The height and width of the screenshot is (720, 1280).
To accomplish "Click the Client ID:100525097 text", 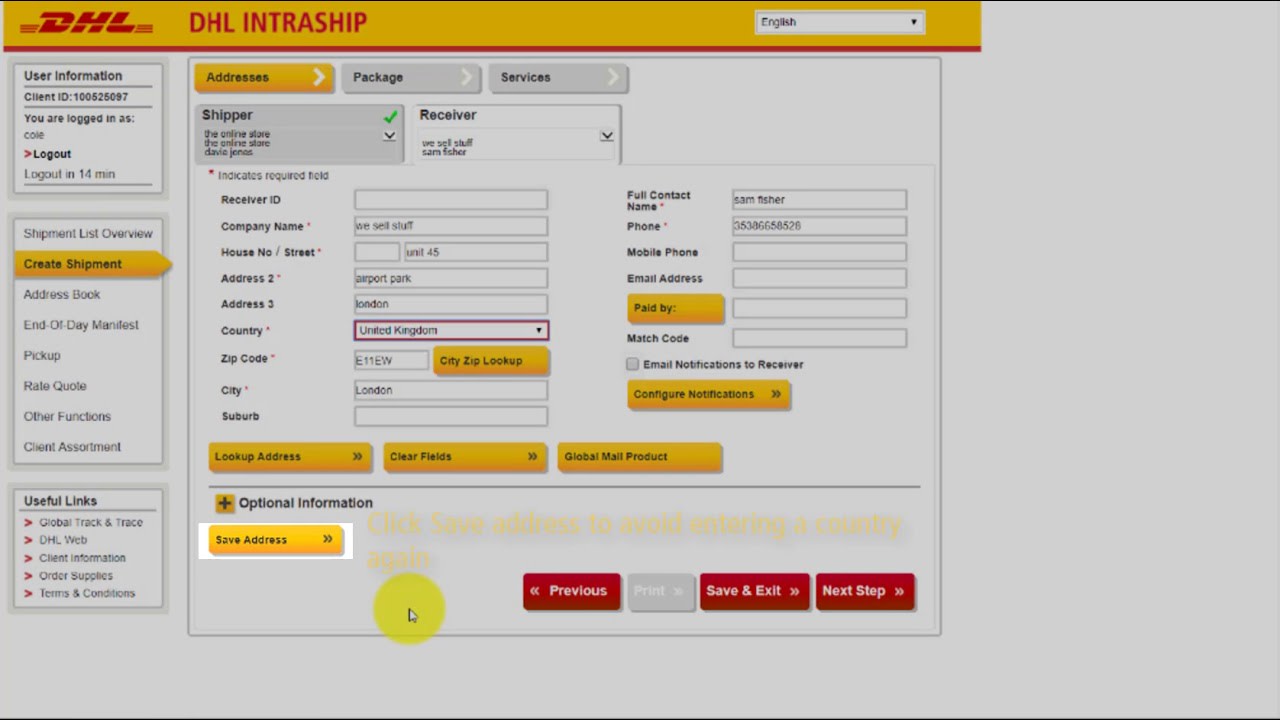I will (x=76, y=97).
